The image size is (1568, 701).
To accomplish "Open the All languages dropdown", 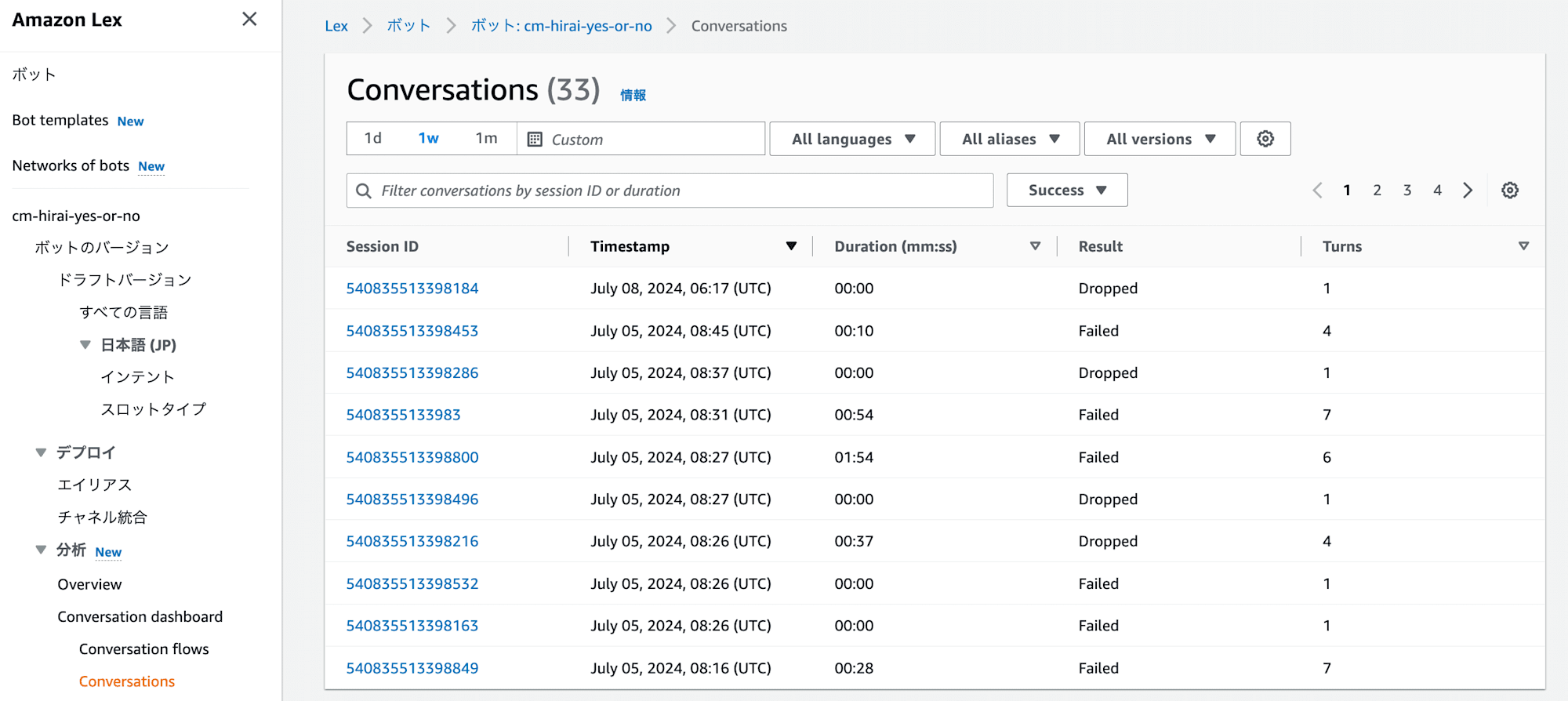I will (x=852, y=139).
